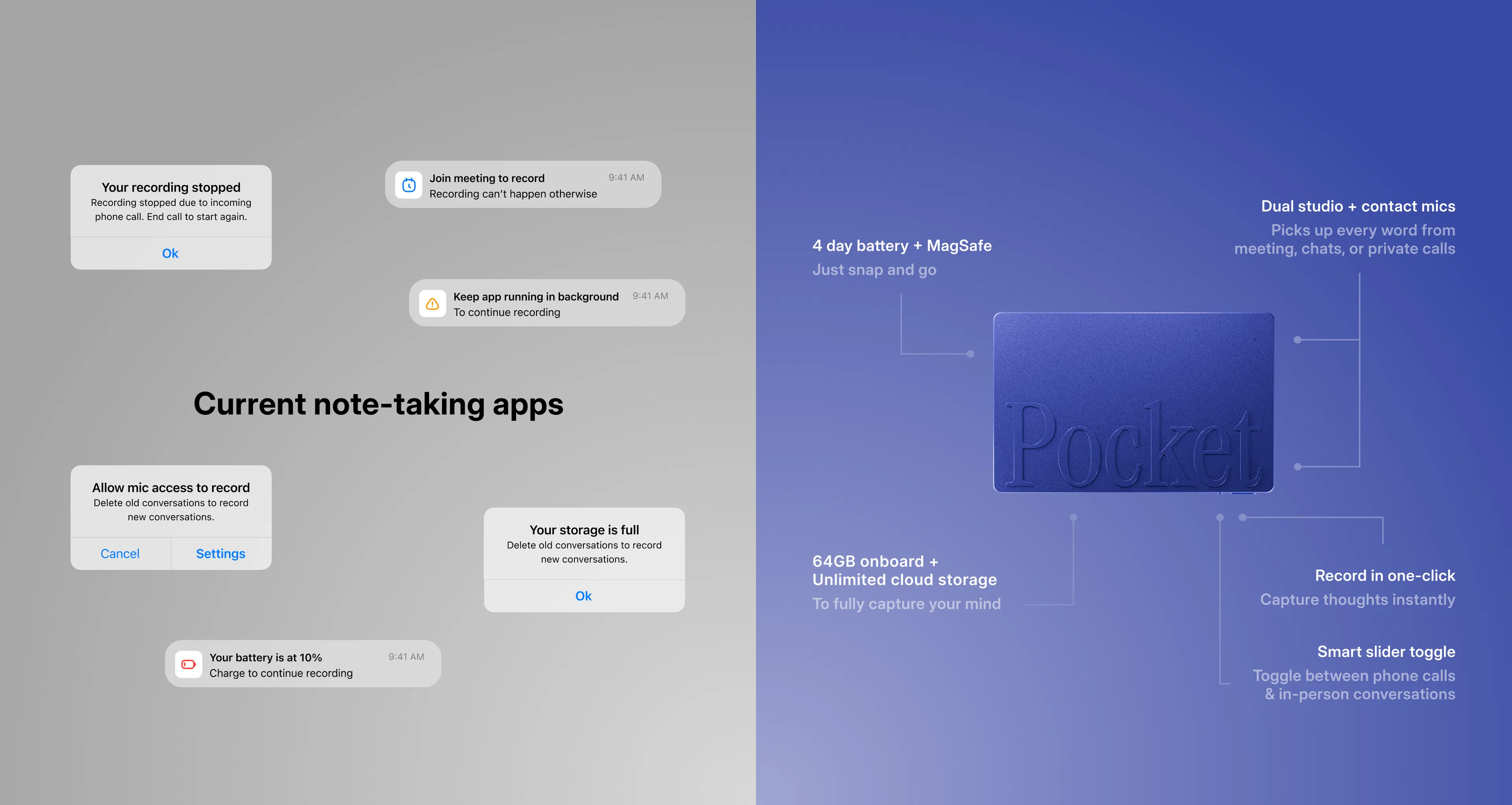Click the Your storage is full alert title

pyautogui.click(x=584, y=530)
